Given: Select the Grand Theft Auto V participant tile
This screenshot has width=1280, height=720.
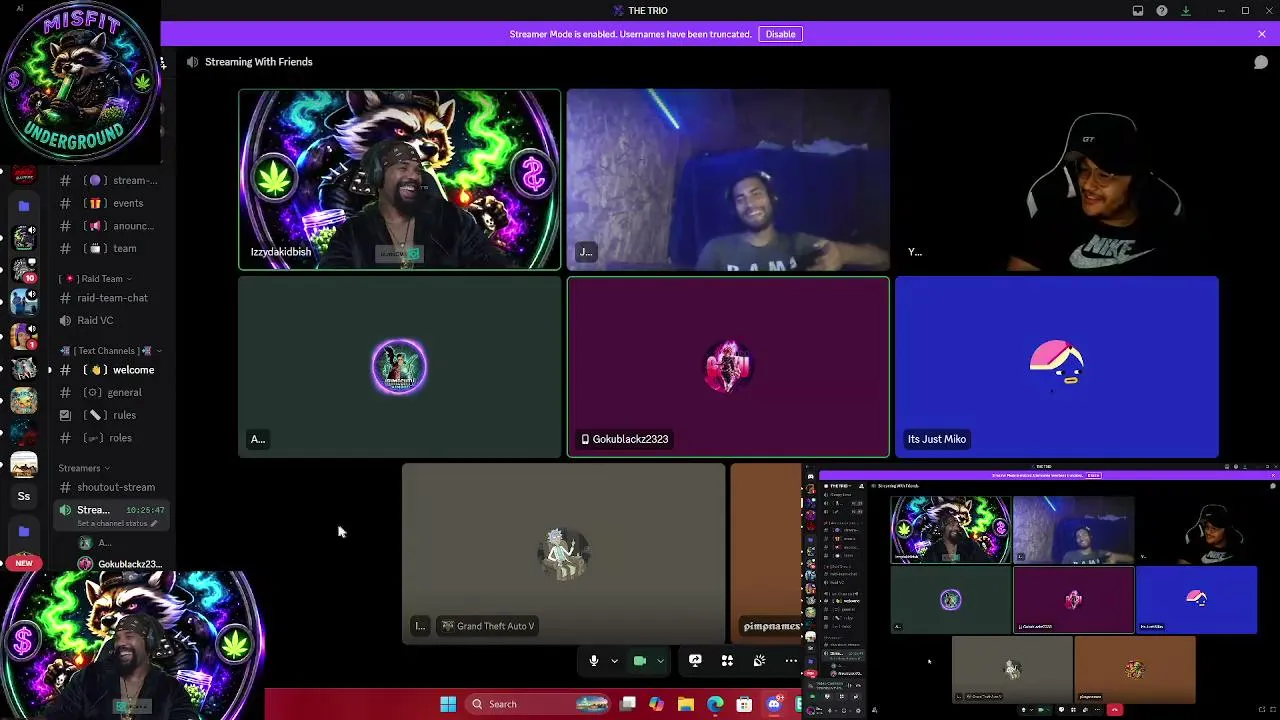Looking at the screenshot, I should click(x=564, y=554).
